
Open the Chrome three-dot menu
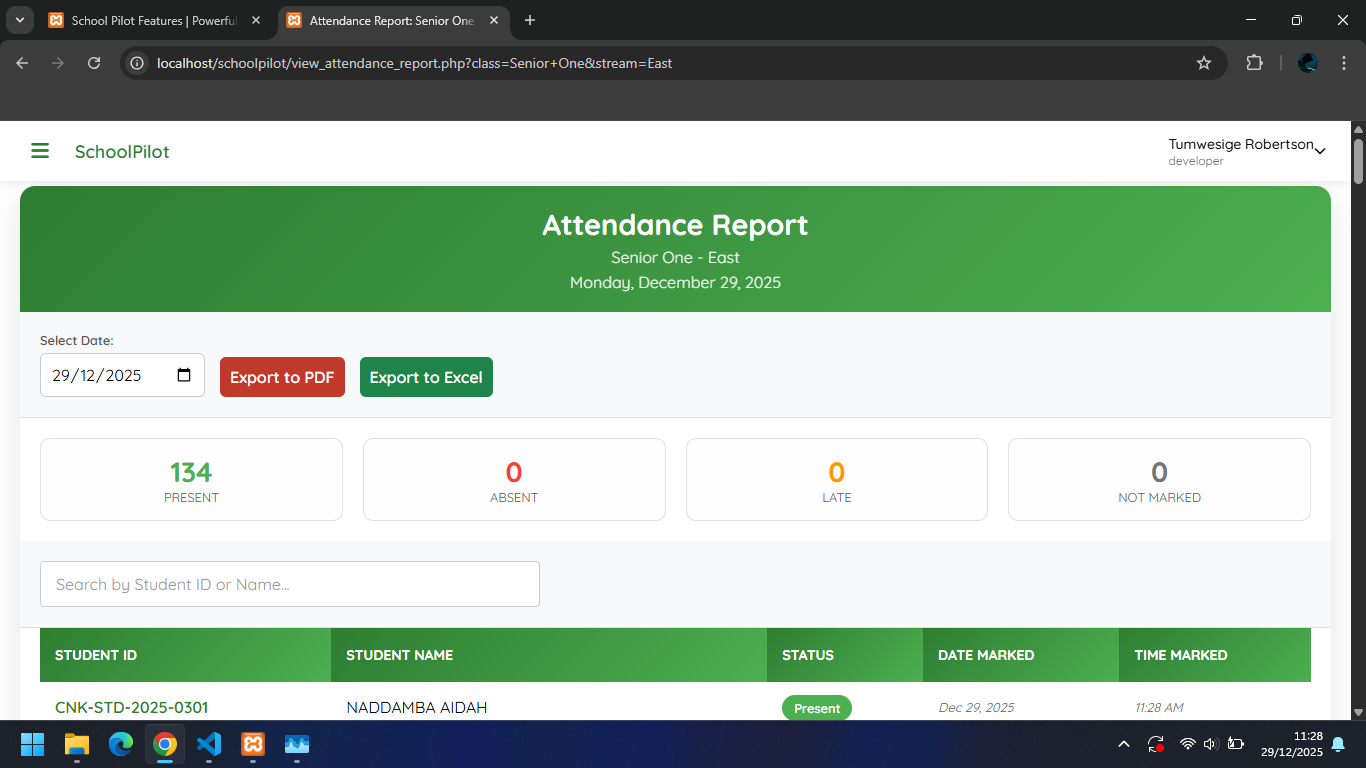[1344, 62]
